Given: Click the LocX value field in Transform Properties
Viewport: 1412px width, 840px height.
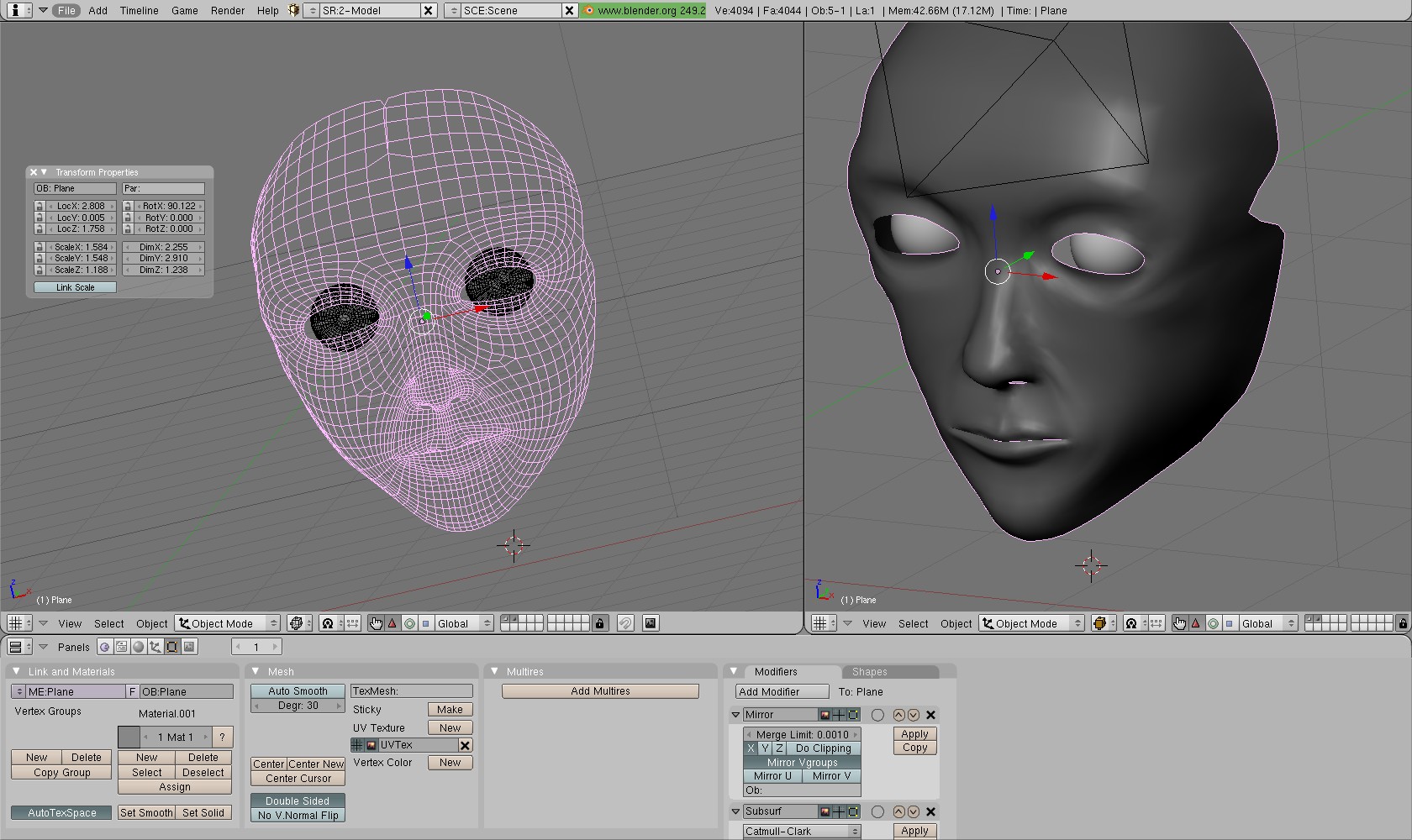Looking at the screenshot, I should [81, 206].
